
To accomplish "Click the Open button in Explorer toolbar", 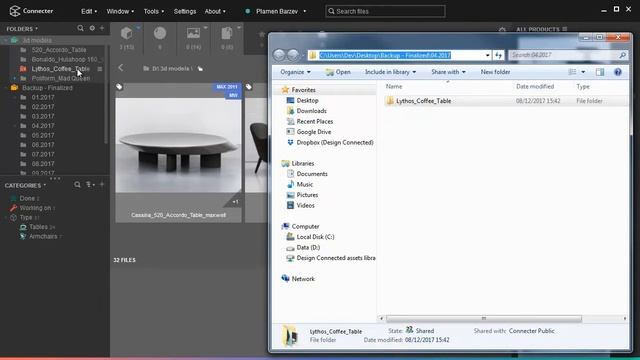I will click(x=338, y=72).
